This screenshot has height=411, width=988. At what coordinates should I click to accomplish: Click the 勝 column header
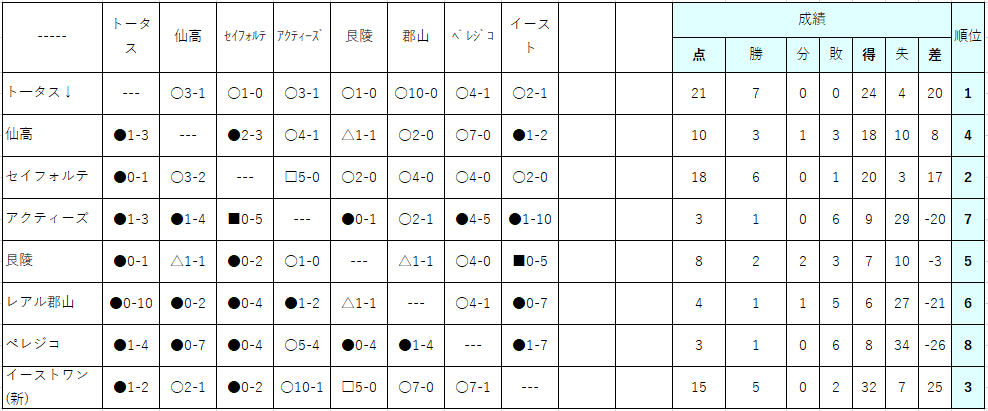[755, 55]
